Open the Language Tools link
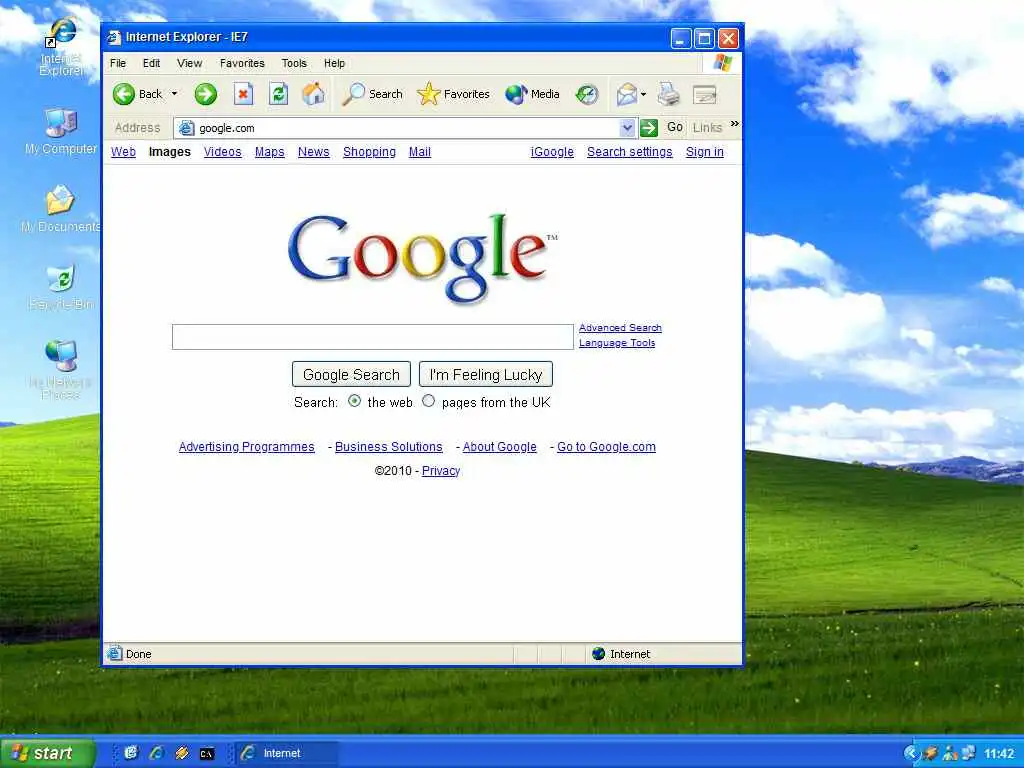 (x=617, y=343)
